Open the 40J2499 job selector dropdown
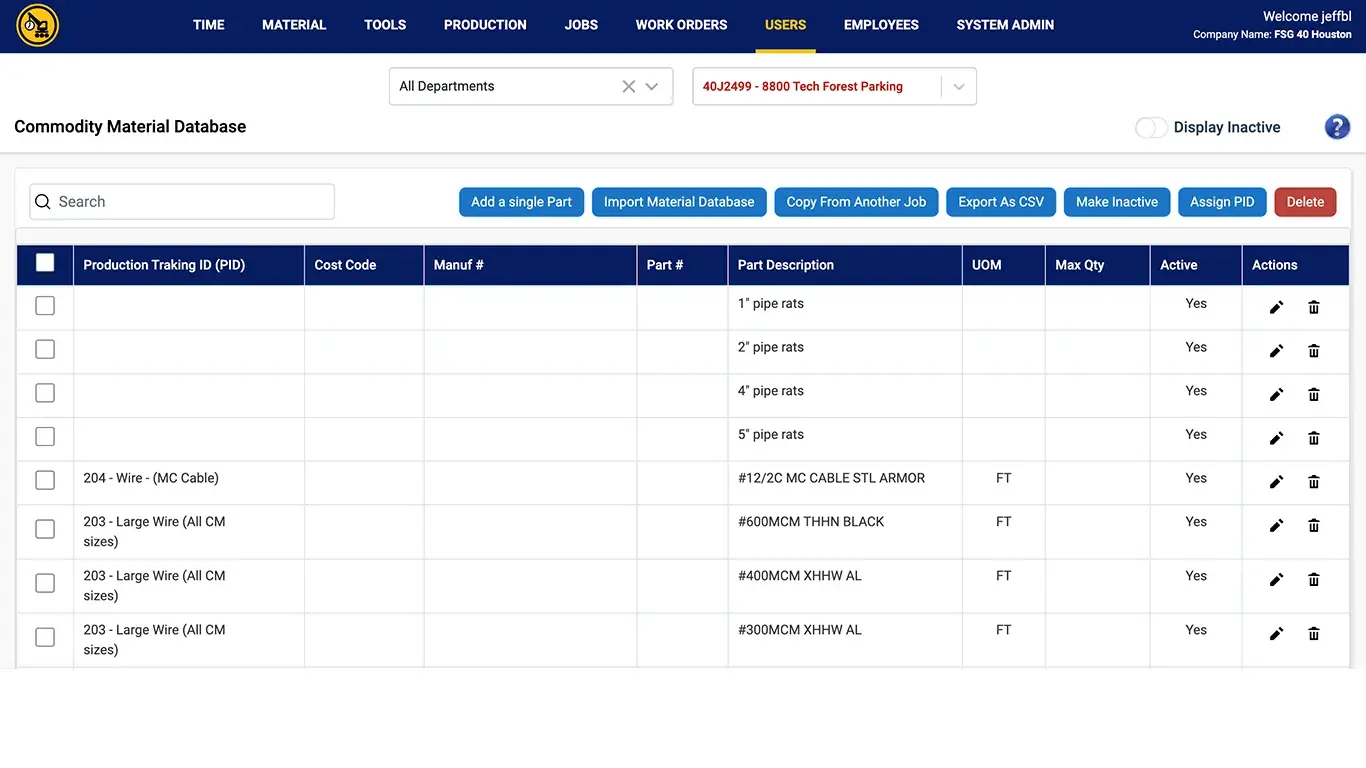The image size is (1366, 768). (x=958, y=87)
